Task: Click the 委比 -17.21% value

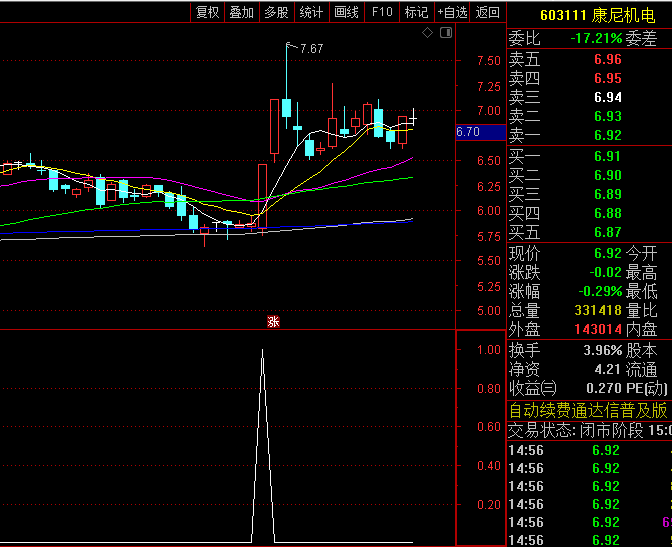Action: coord(596,39)
